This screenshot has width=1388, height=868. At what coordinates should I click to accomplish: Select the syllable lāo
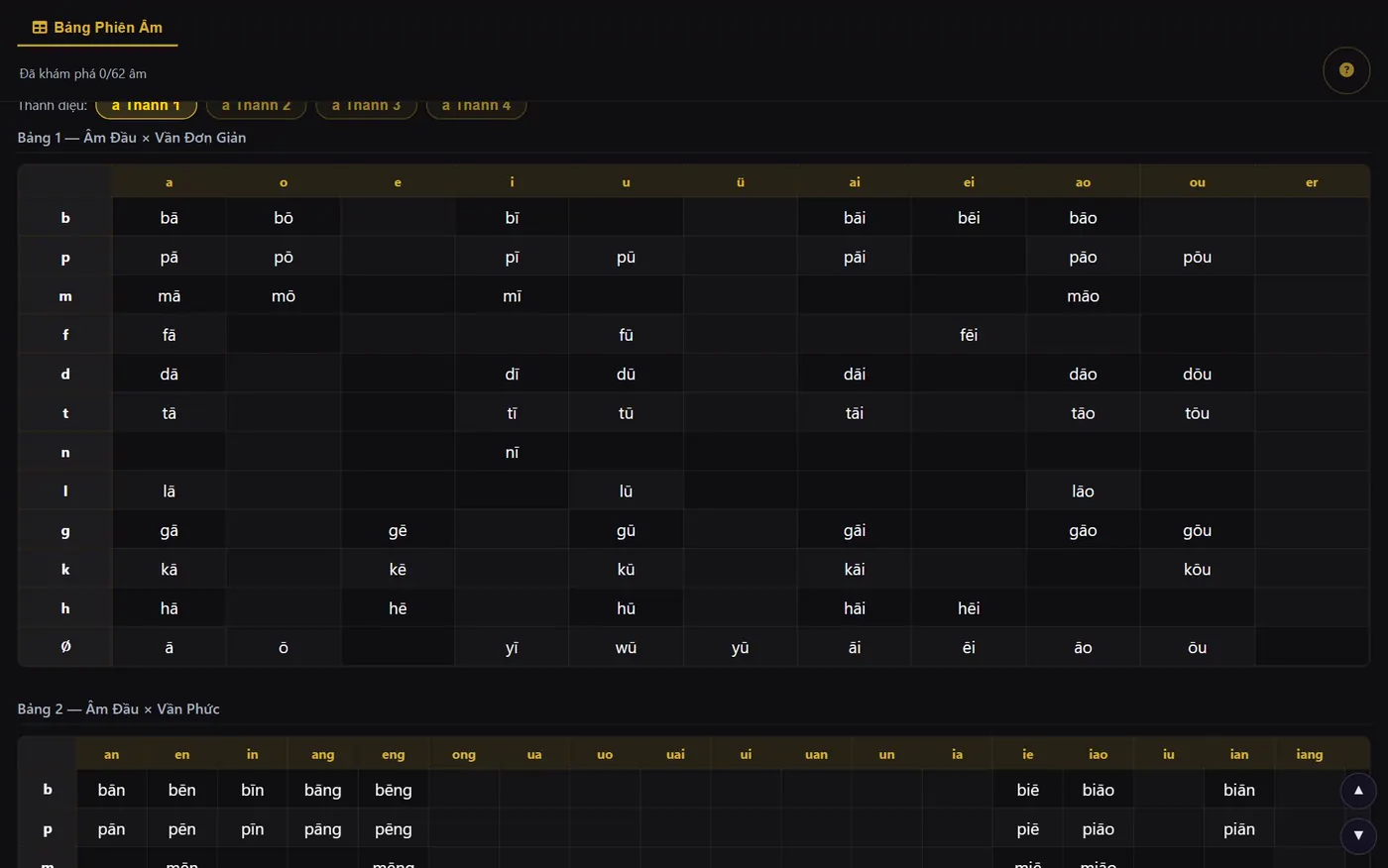point(1083,491)
